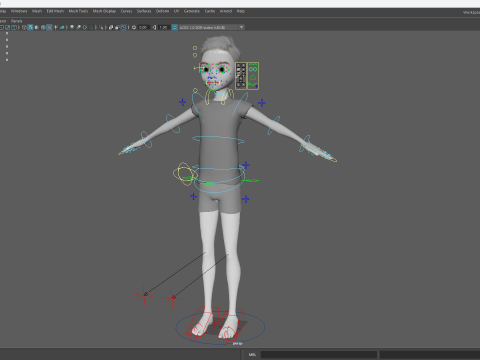Open the Arnold menu
The width and height of the screenshot is (480, 360).
pyautogui.click(x=226, y=11)
